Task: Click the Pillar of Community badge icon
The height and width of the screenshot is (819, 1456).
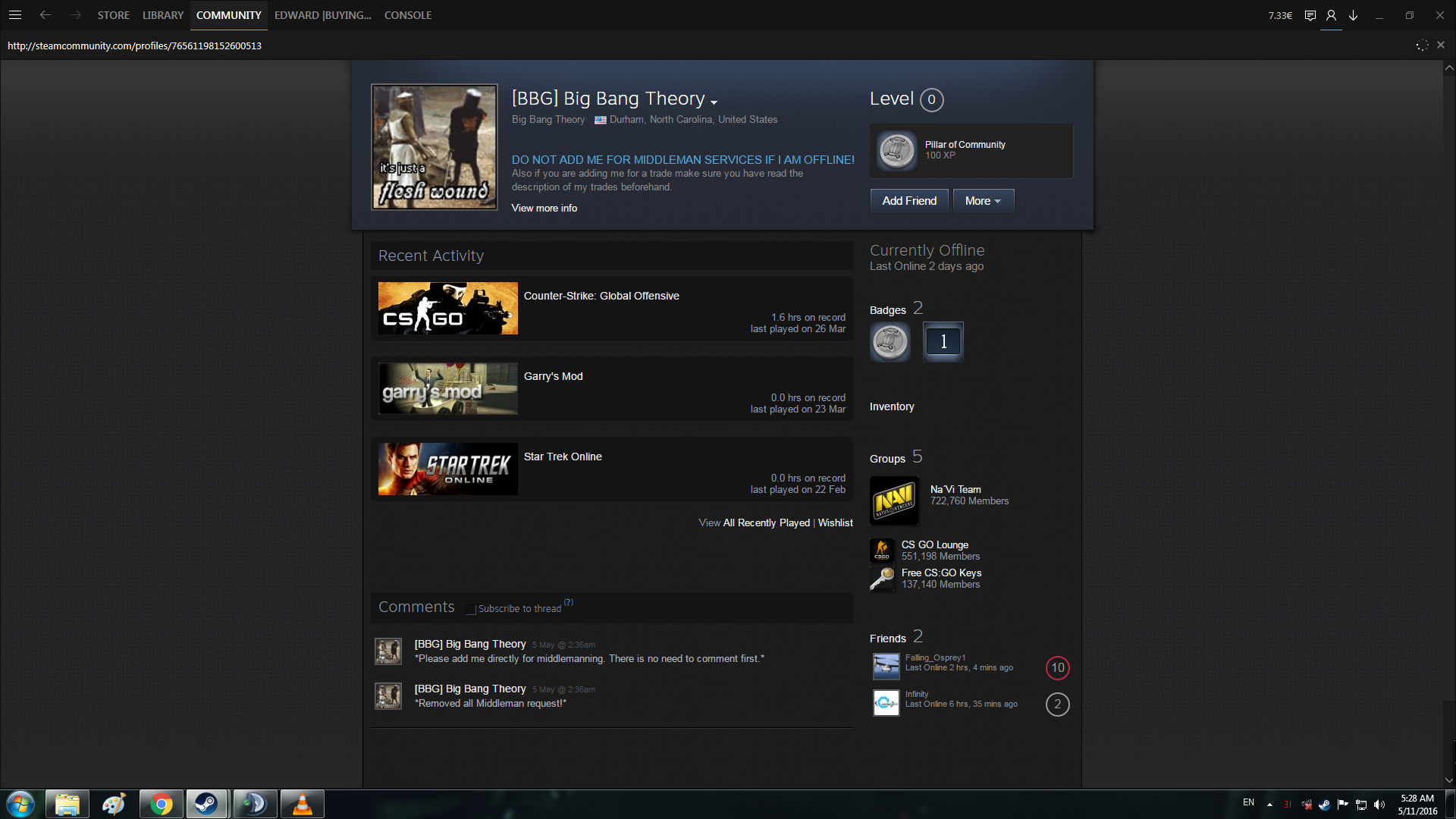Action: click(x=896, y=150)
